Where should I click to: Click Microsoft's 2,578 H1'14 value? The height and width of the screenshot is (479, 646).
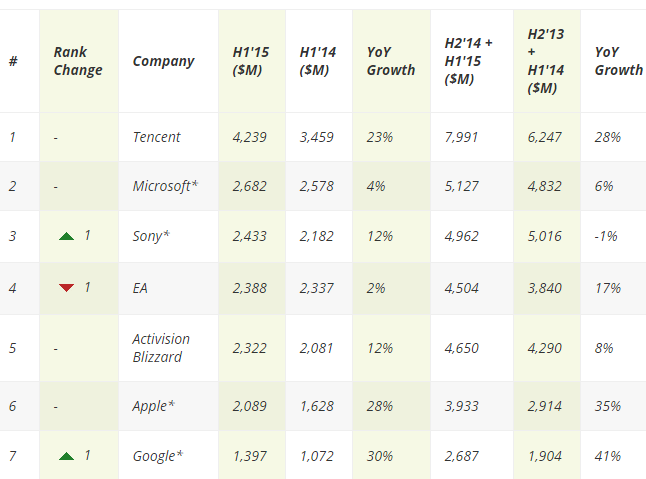319,186
